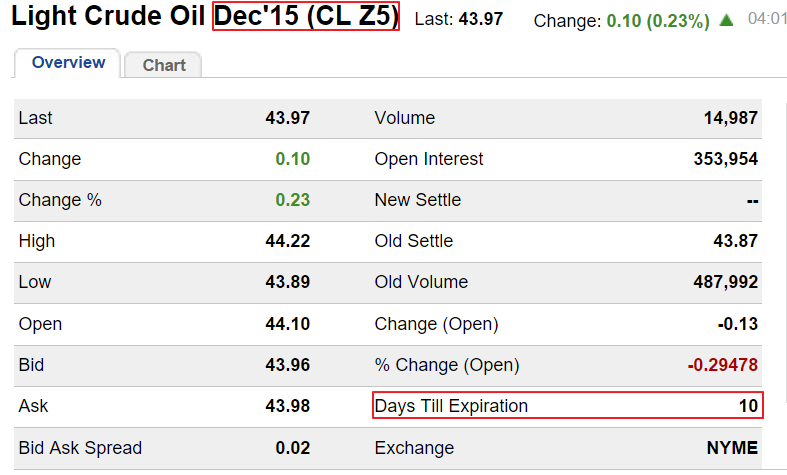Select the Volume value 14,987
787x475 pixels.
(x=730, y=118)
